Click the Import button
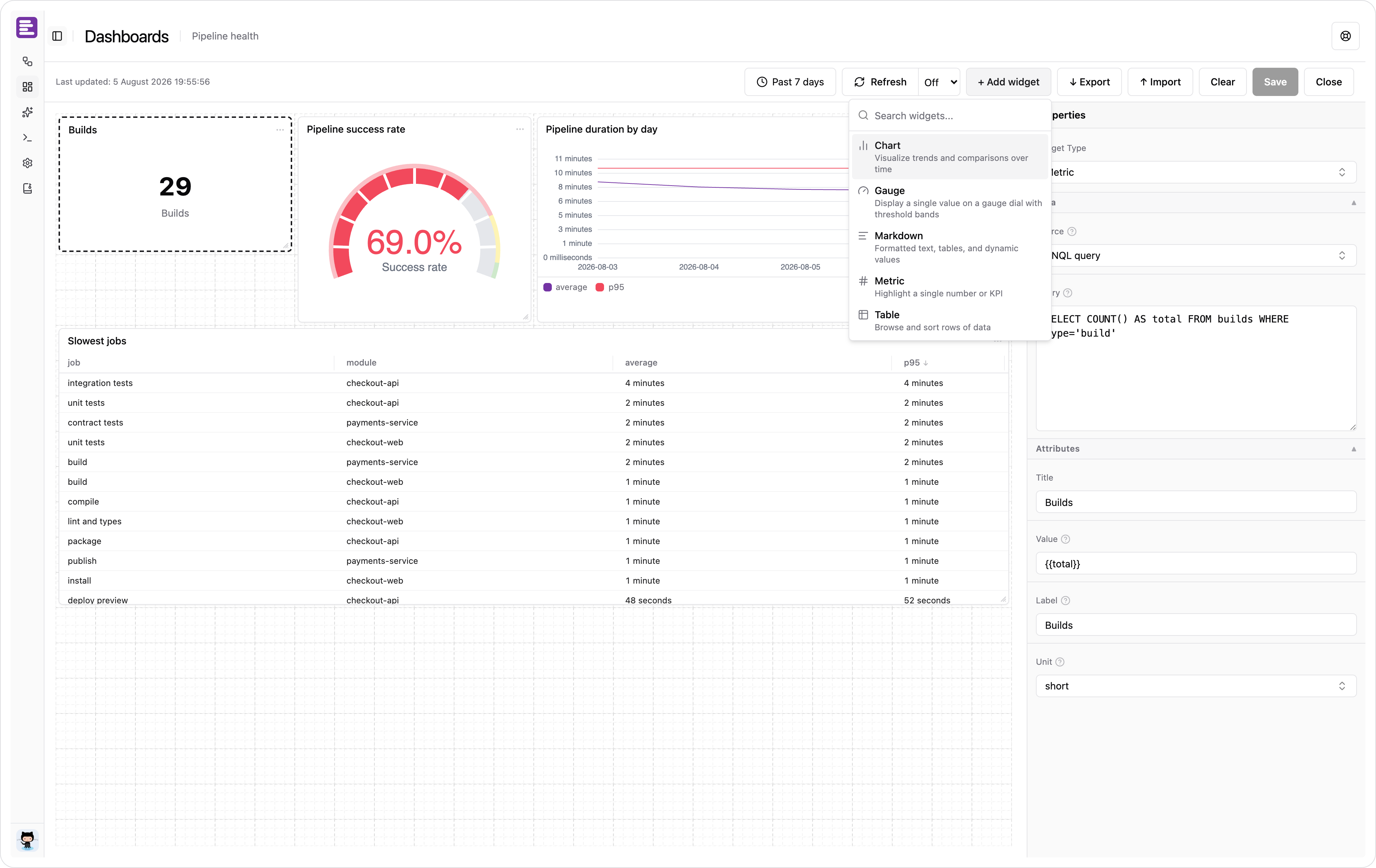1376x868 pixels. pyautogui.click(x=1159, y=82)
